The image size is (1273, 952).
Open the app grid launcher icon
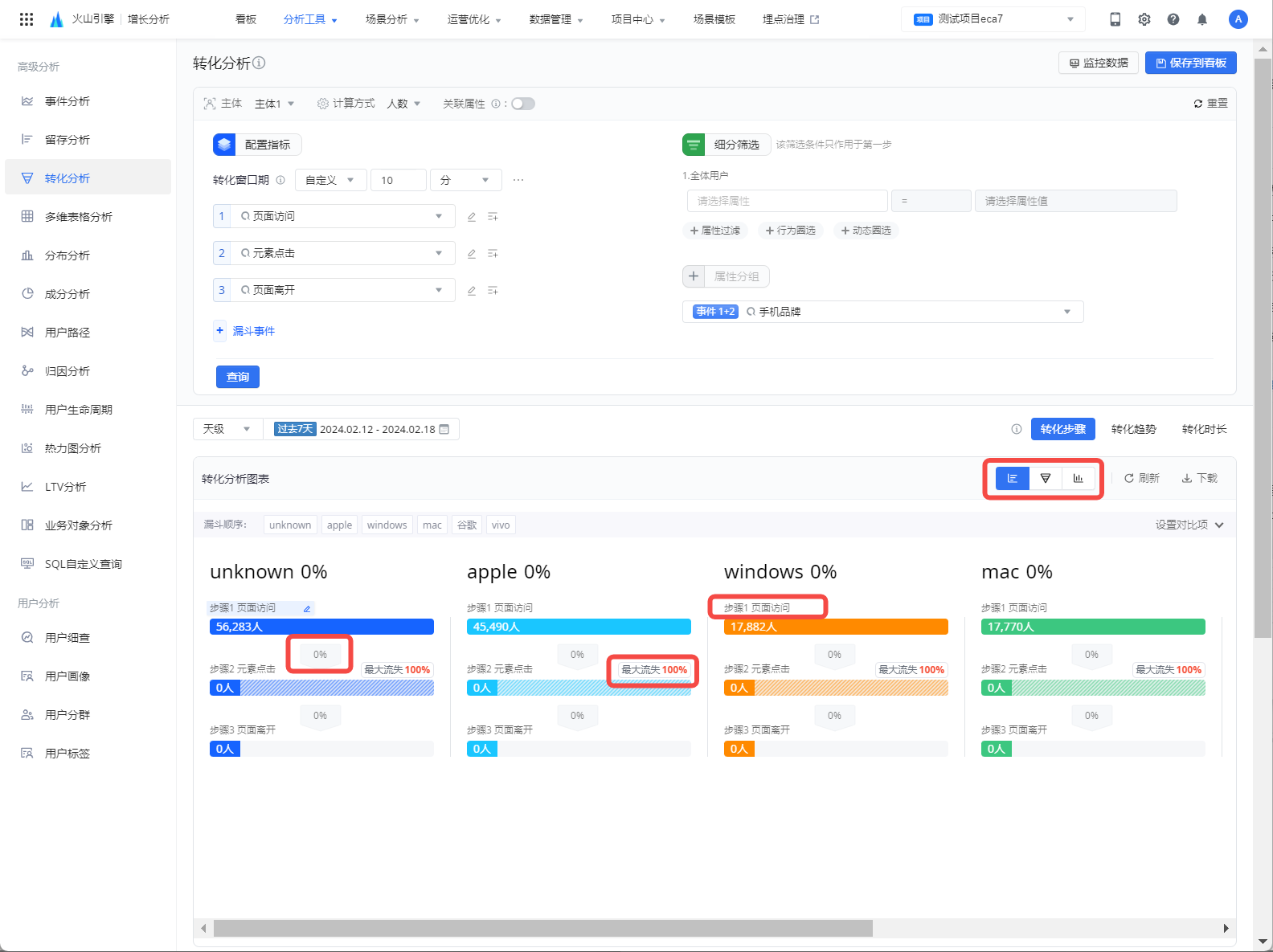coord(26,19)
